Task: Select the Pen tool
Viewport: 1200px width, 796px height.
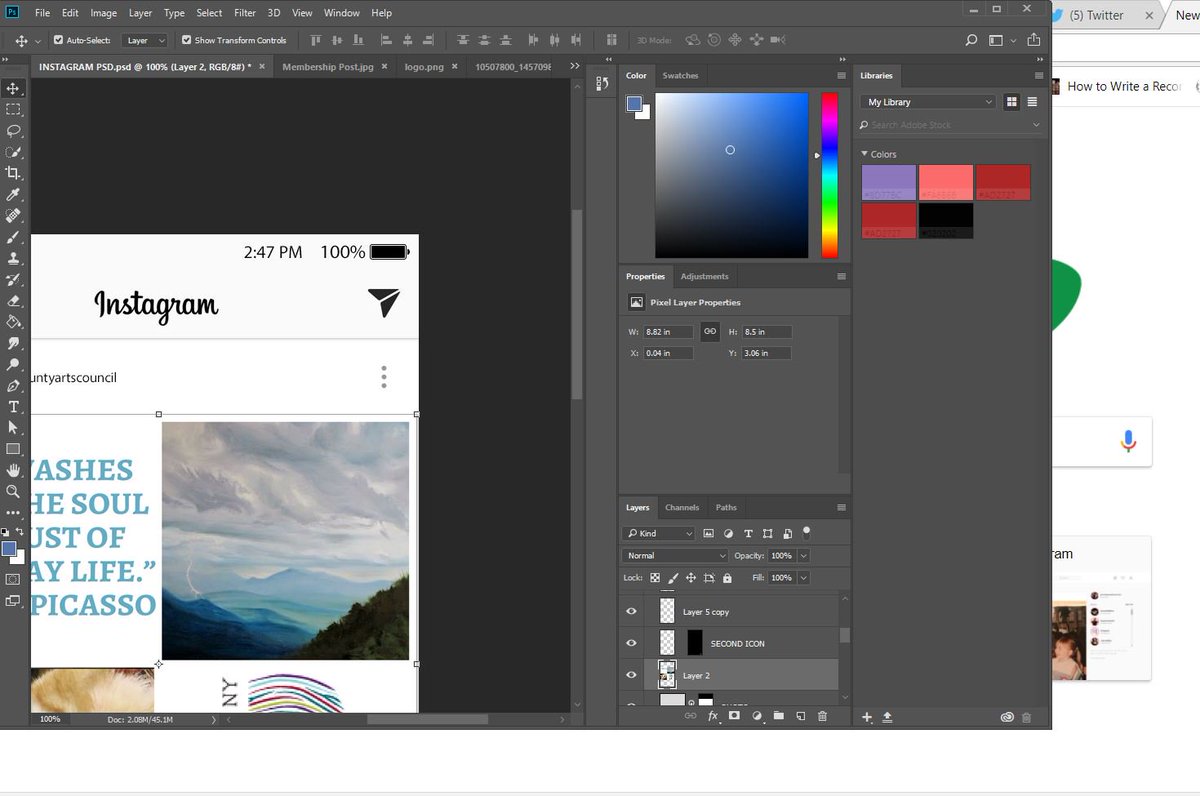Action: [x=14, y=385]
